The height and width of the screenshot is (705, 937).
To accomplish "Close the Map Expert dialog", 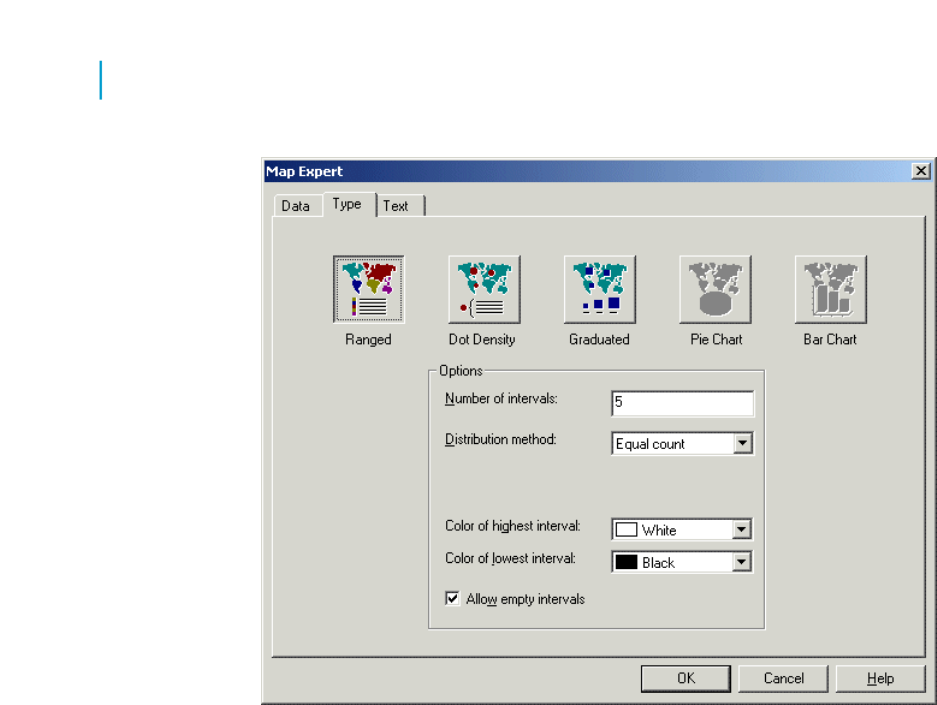I will click(921, 171).
